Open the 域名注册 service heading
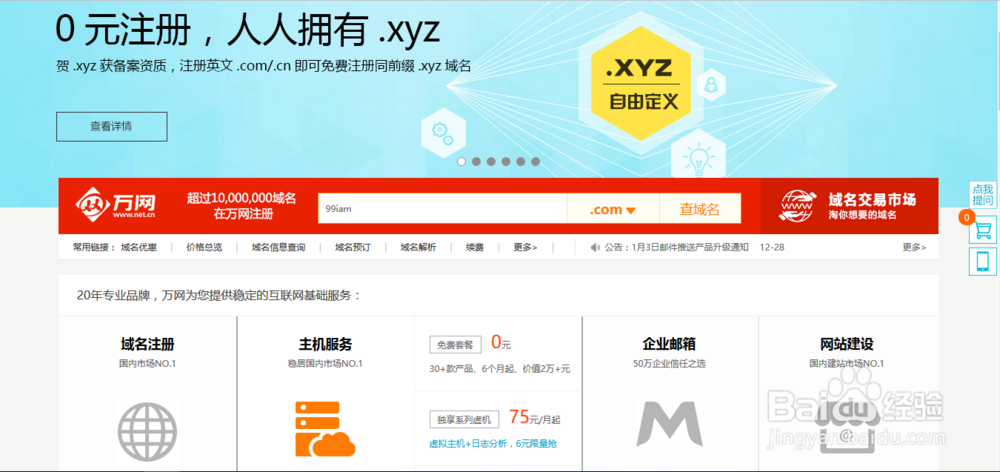 point(147,344)
